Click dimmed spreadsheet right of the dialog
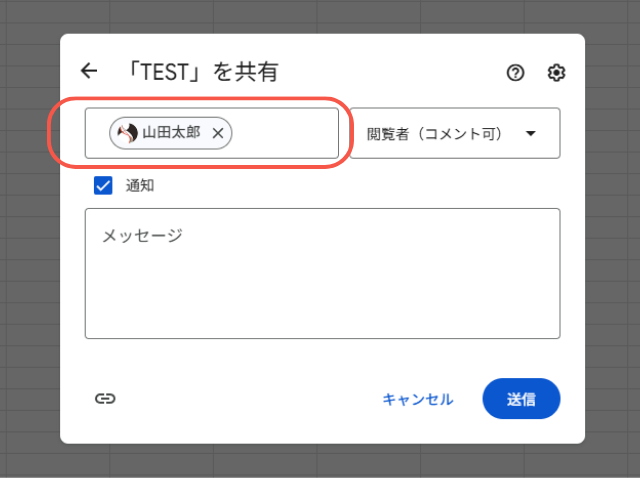This screenshot has height=478, width=640. click(x=612, y=240)
